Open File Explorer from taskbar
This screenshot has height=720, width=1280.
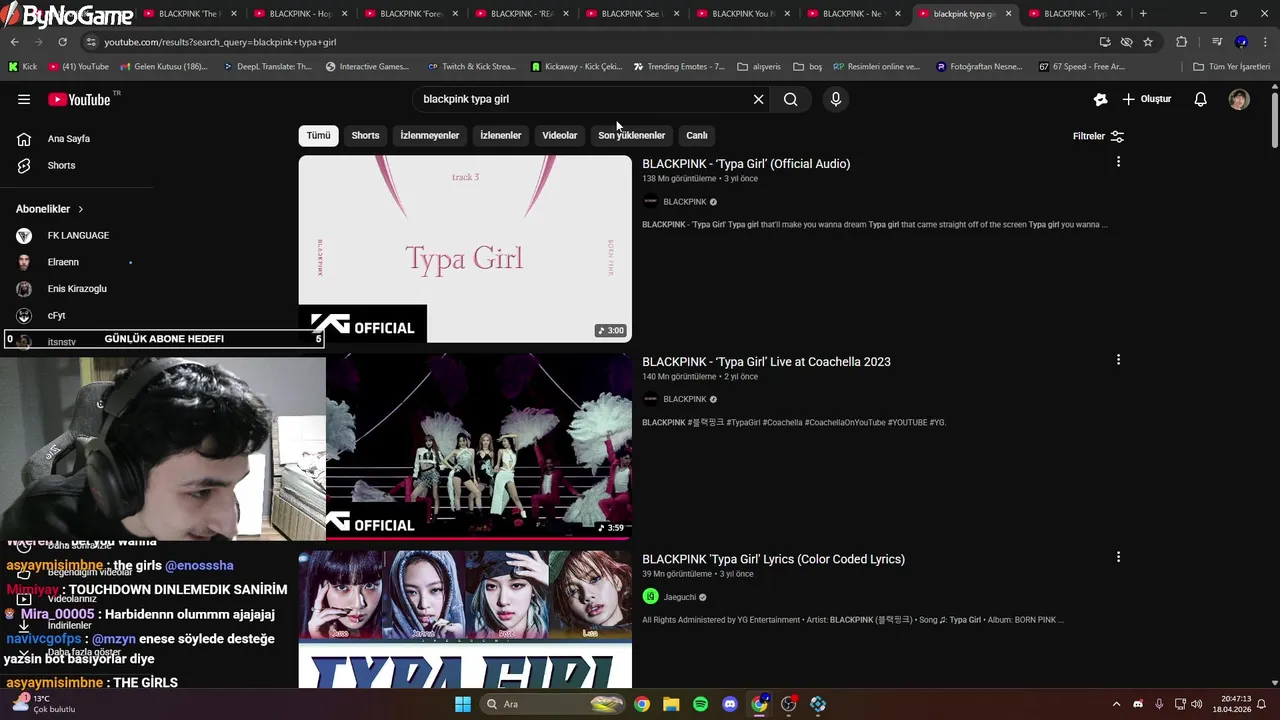tap(671, 704)
